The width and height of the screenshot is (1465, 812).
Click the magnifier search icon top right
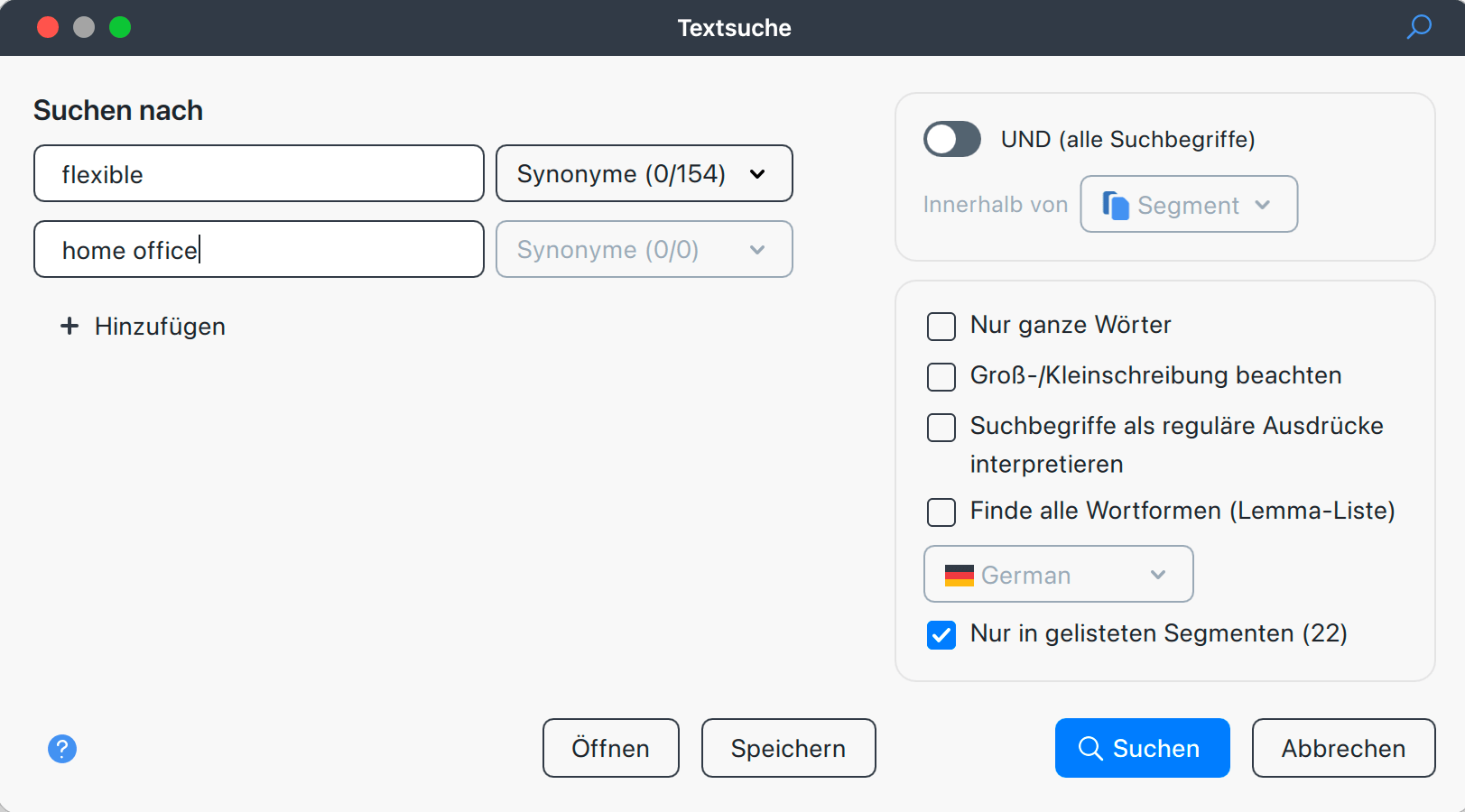coord(1418,27)
